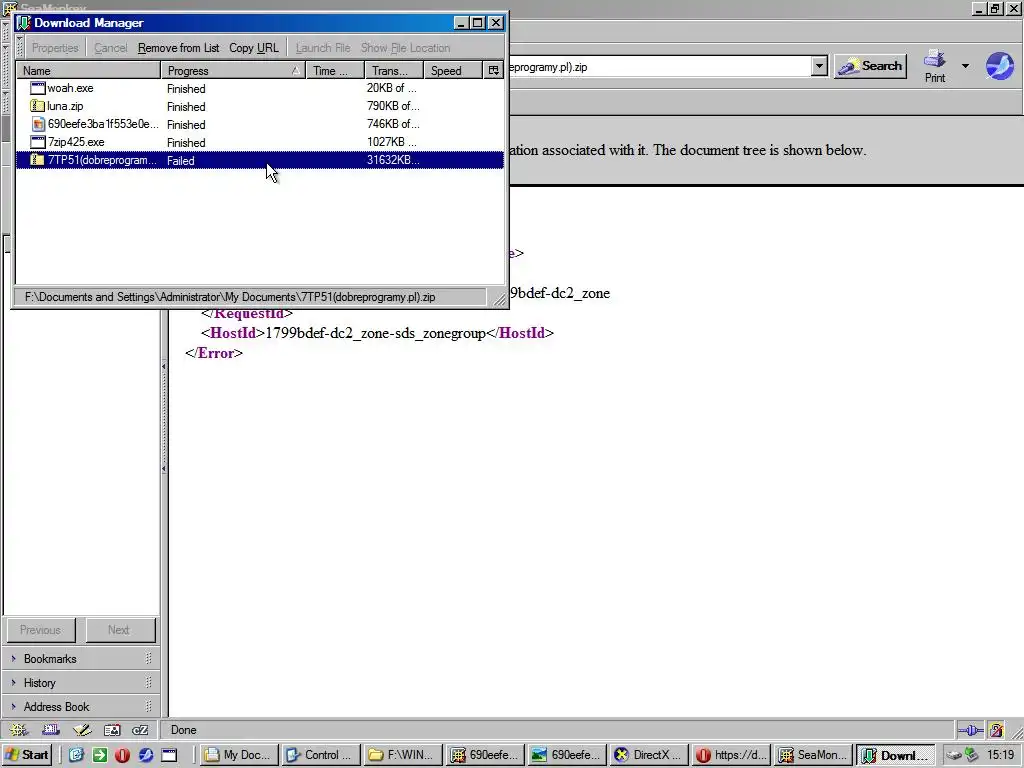This screenshot has width=1024, height=768.
Task: Expand the History sidebar panel
Action: [x=81, y=682]
